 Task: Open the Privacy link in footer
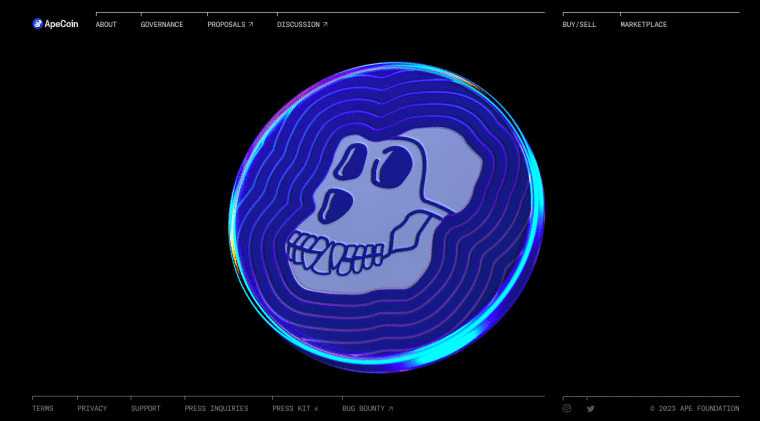(x=92, y=408)
